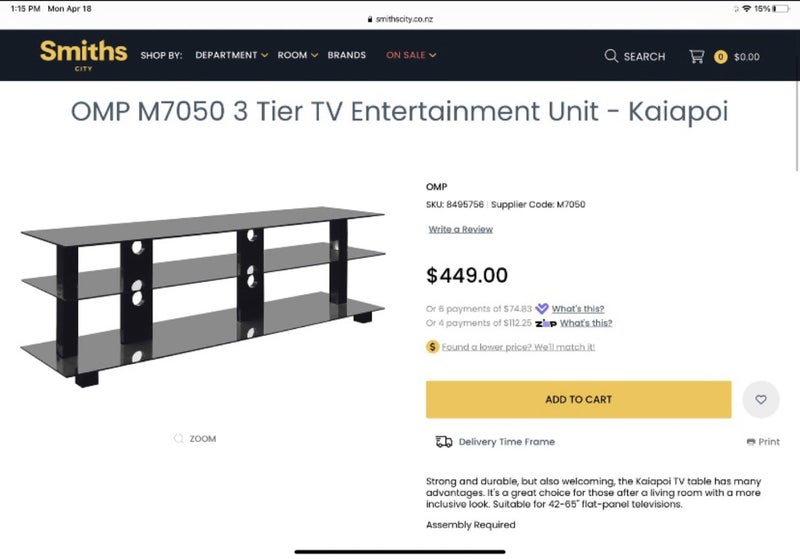Image resolution: width=800 pixels, height=559 pixels.
Task: Tap the smithscity.co.nz address bar
Action: click(x=400, y=18)
